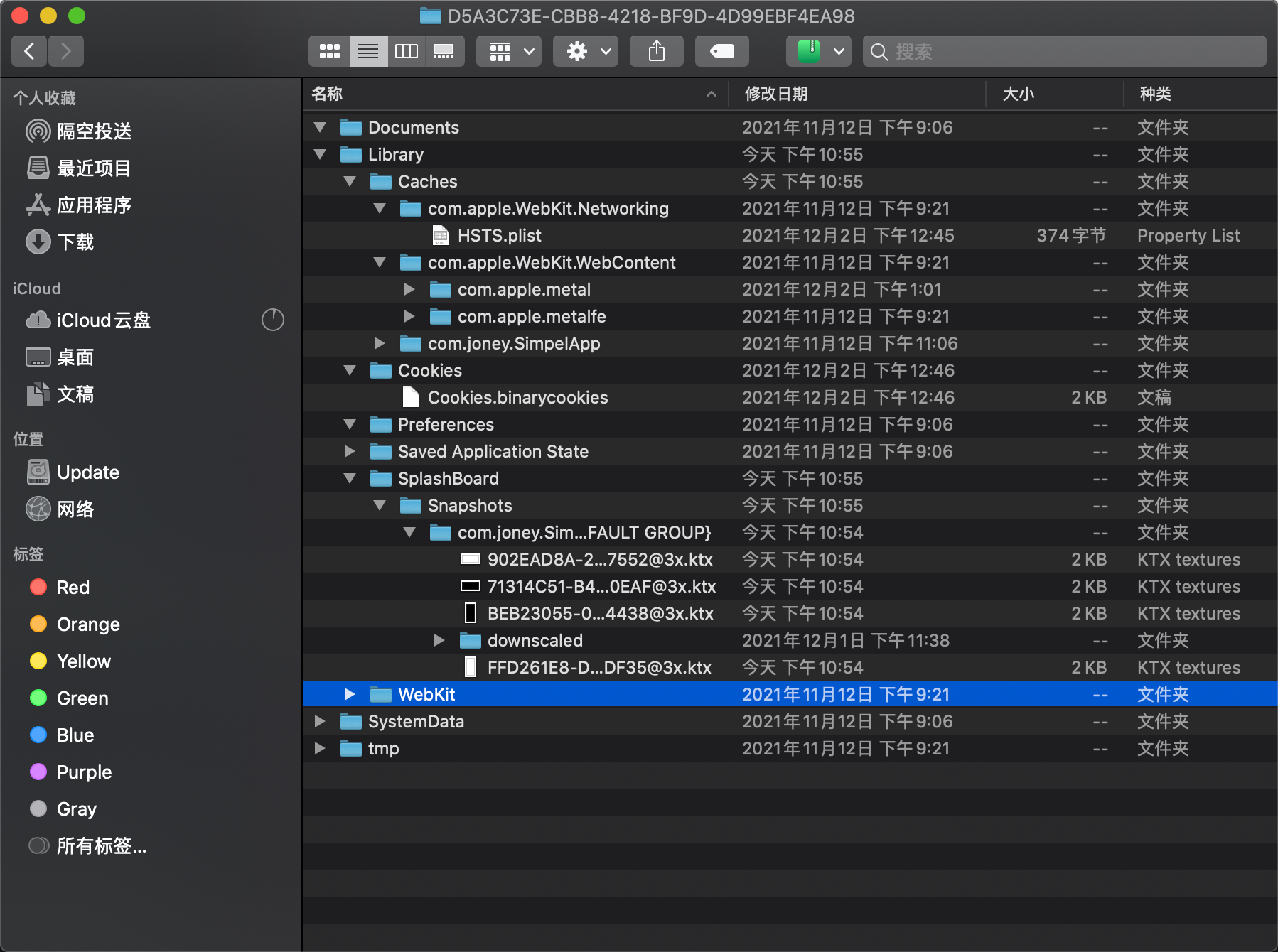This screenshot has height=952, width=1278.
Task: Select list view mode
Action: 368,51
